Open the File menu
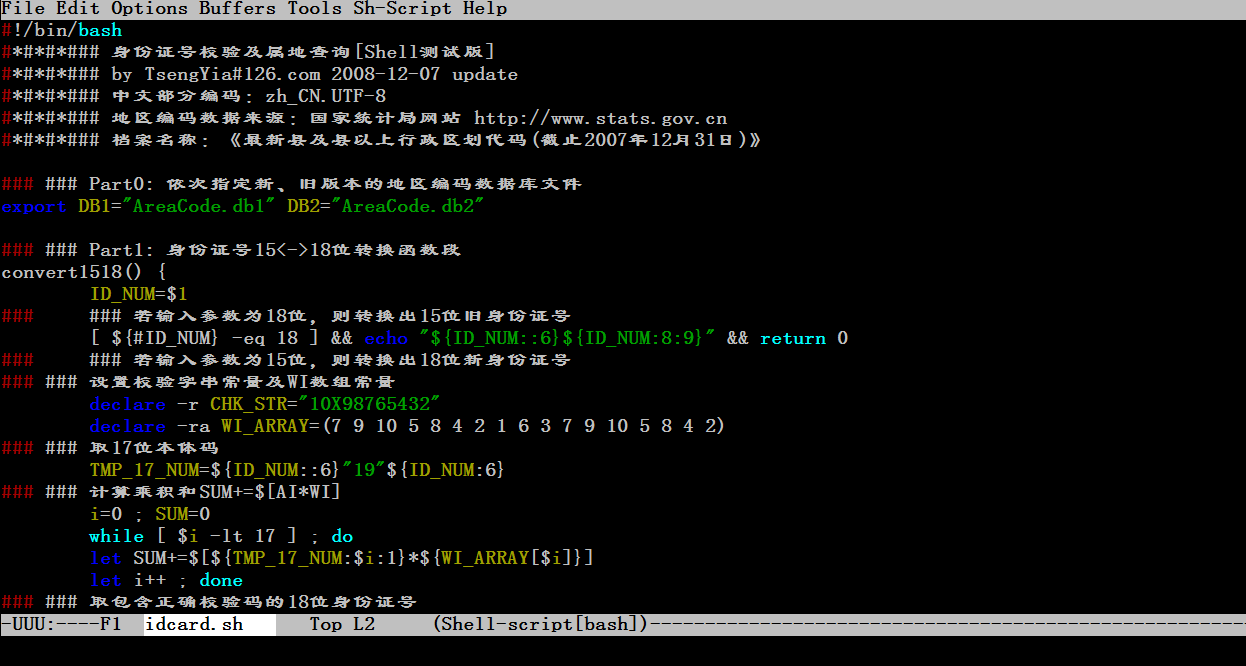Viewport: 1246px width, 666px height. (x=23, y=9)
